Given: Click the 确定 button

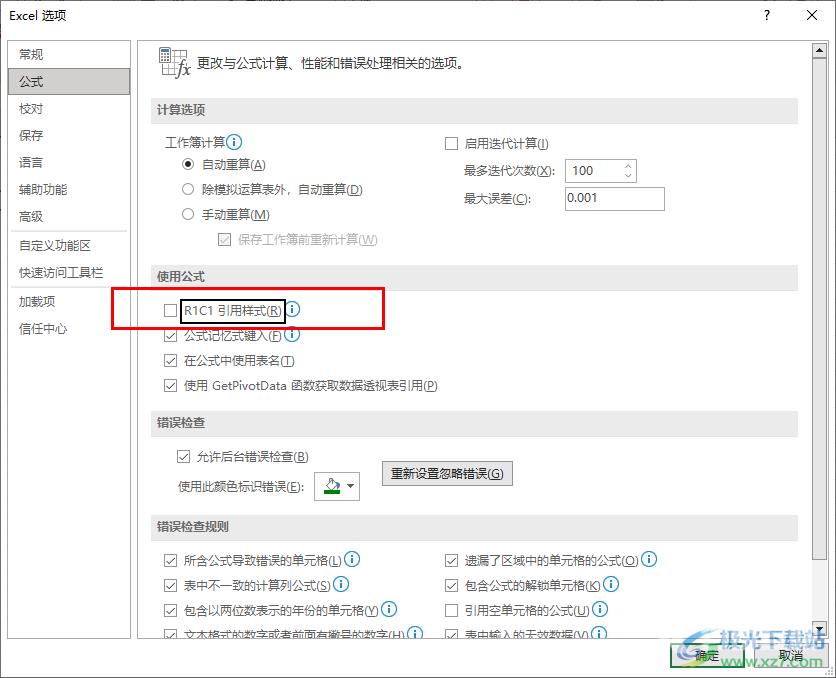Looking at the screenshot, I should [x=707, y=655].
